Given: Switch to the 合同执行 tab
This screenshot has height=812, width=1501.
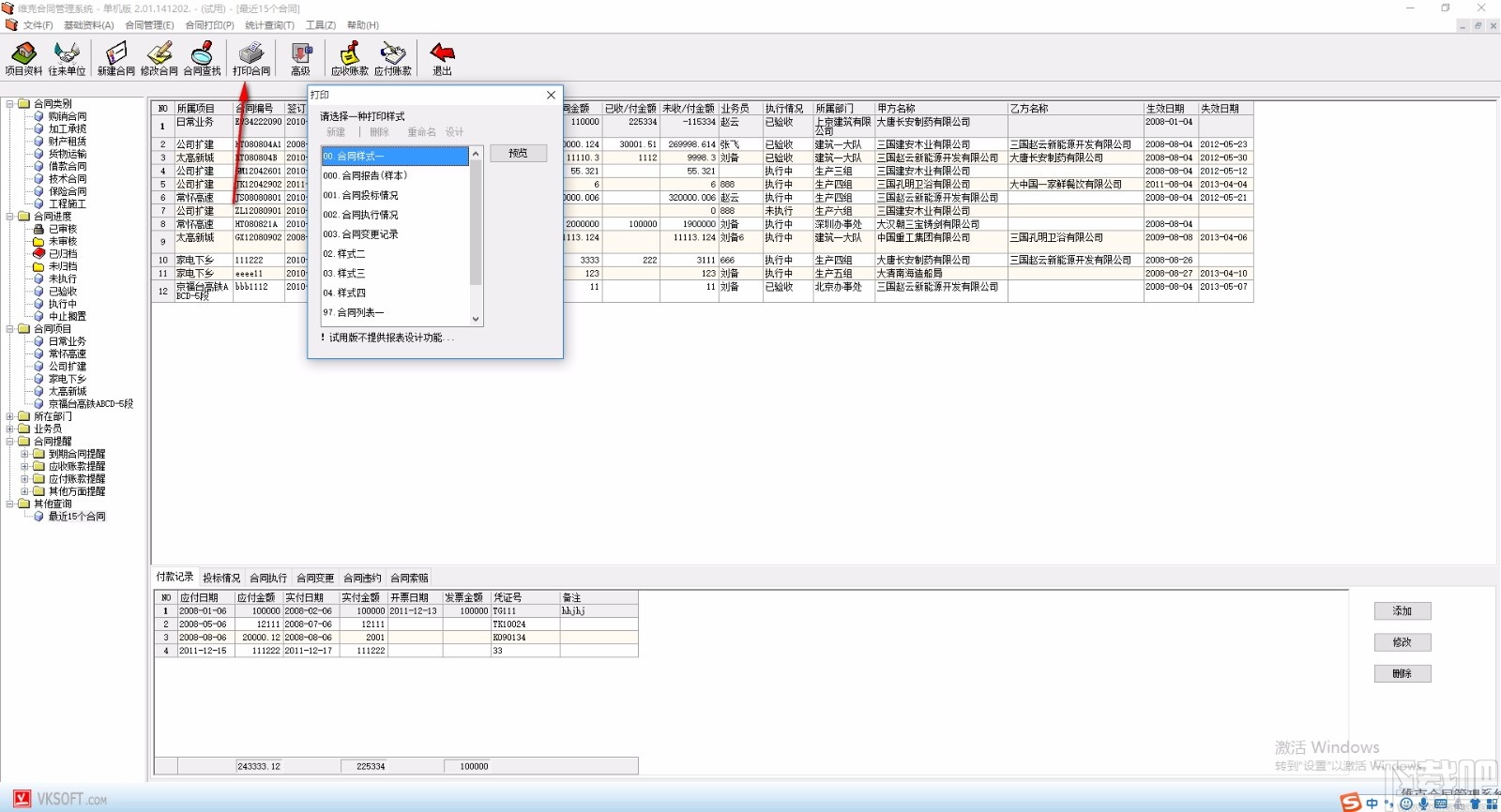Looking at the screenshot, I should [x=268, y=578].
